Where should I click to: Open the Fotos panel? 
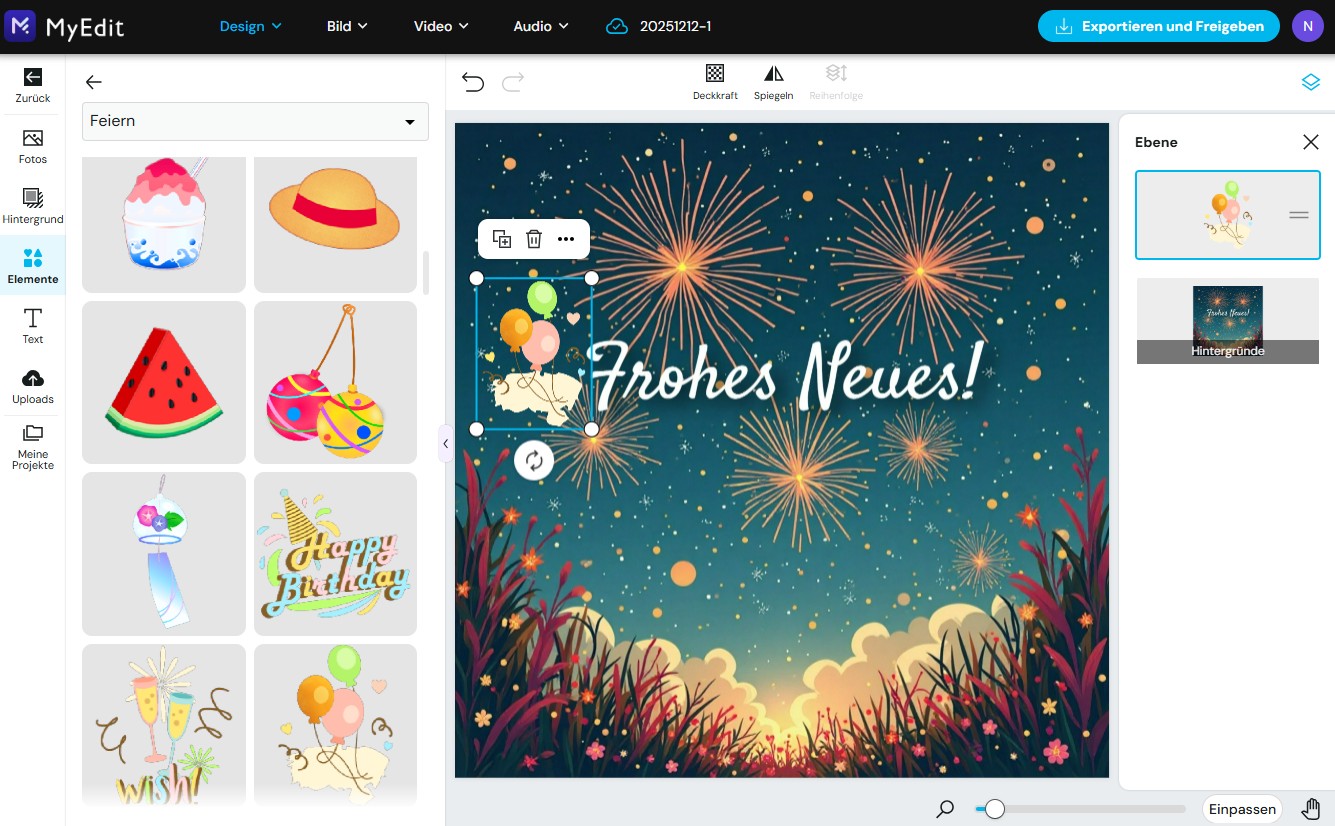coord(33,146)
